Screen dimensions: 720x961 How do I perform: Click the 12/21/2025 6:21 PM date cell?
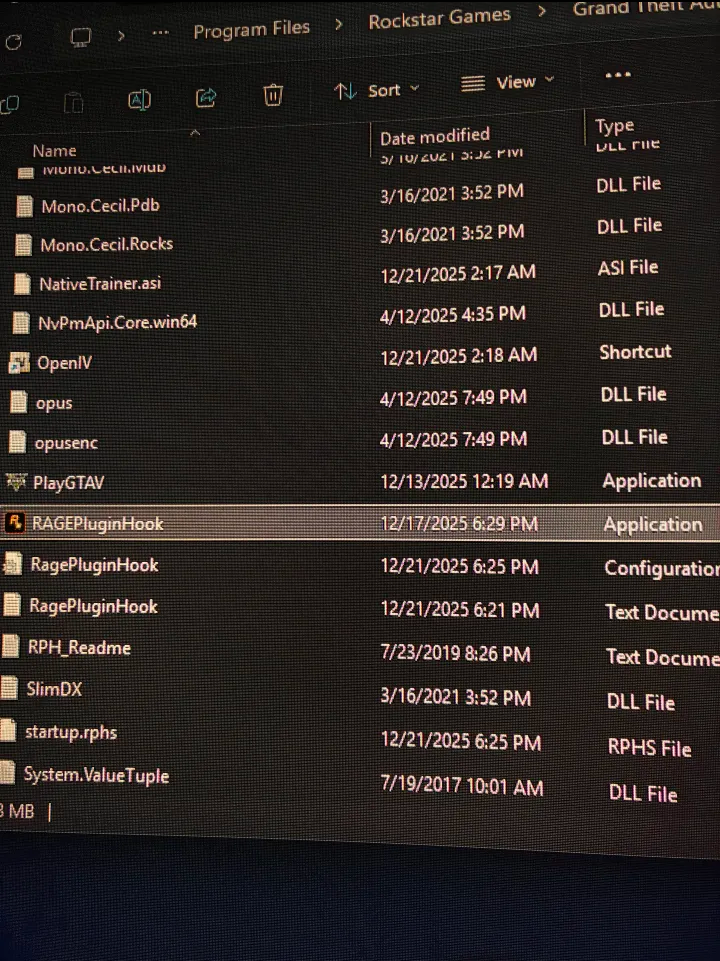[460, 610]
